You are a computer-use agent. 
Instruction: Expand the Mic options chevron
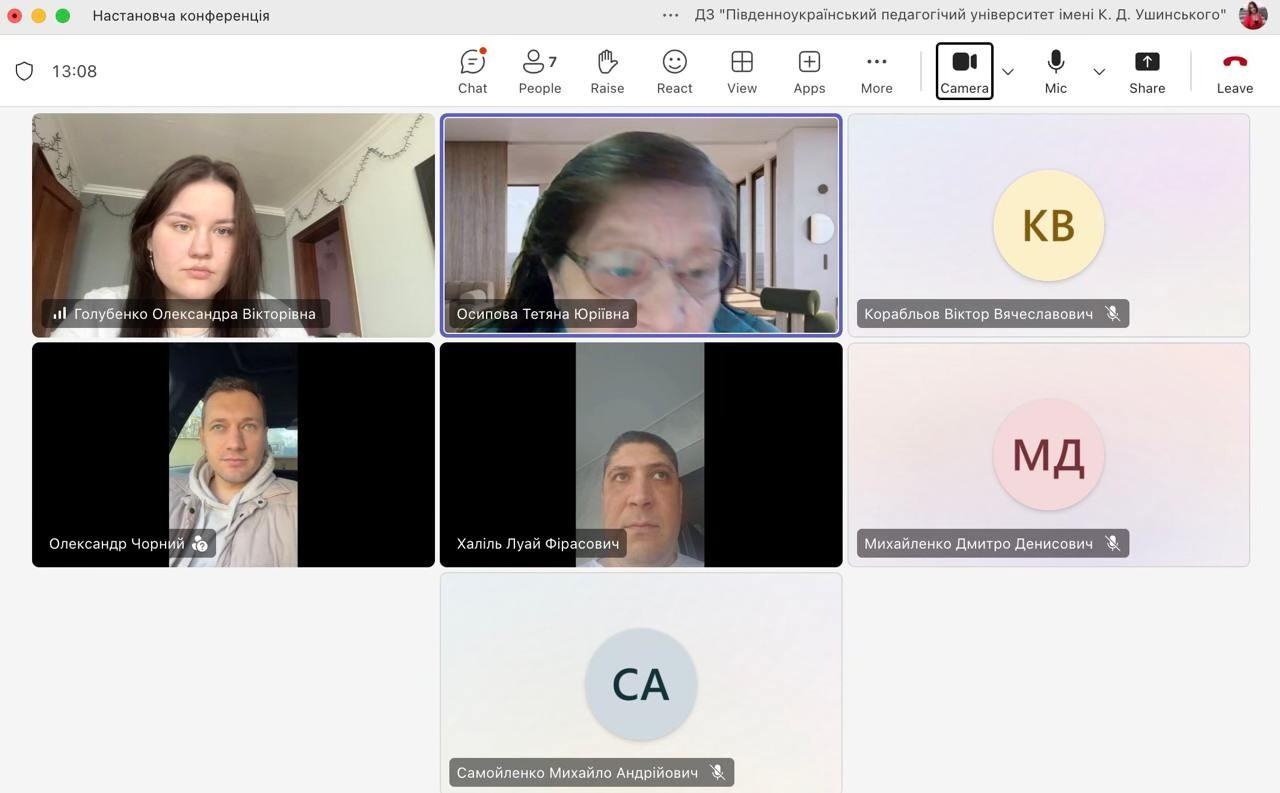1099,72
